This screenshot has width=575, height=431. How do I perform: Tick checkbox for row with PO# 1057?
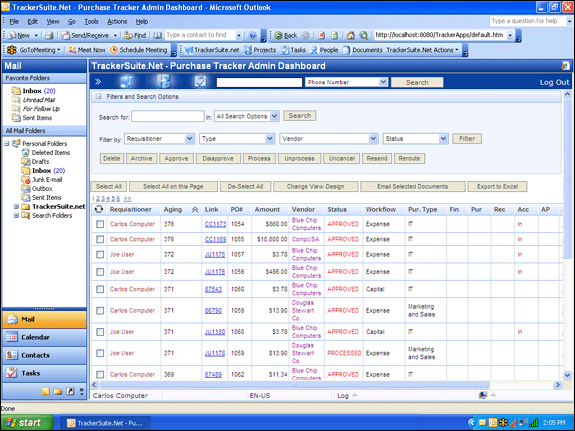(x=100, y=254)
